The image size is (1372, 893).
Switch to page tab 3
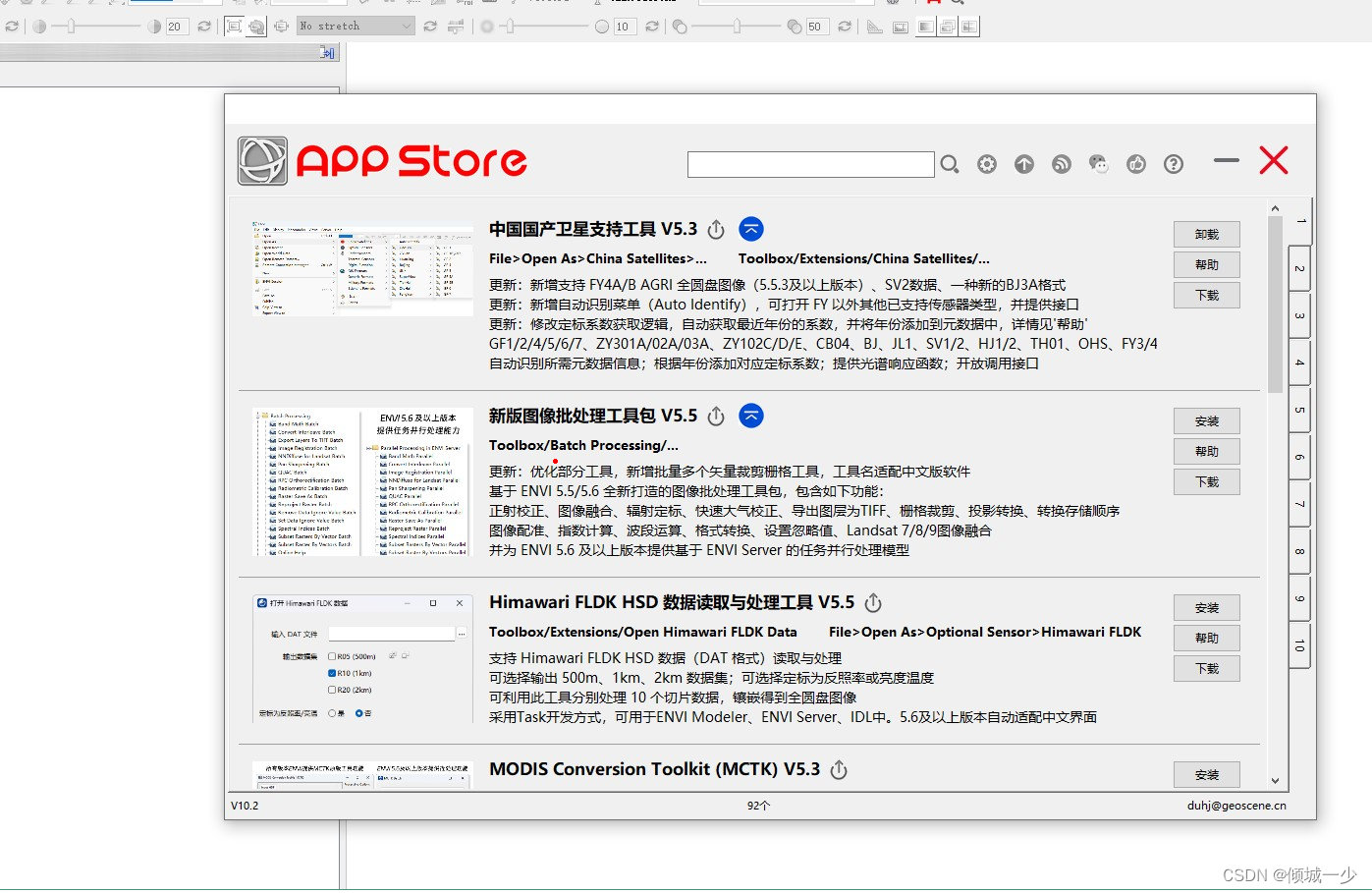(x=1299, y=315)
